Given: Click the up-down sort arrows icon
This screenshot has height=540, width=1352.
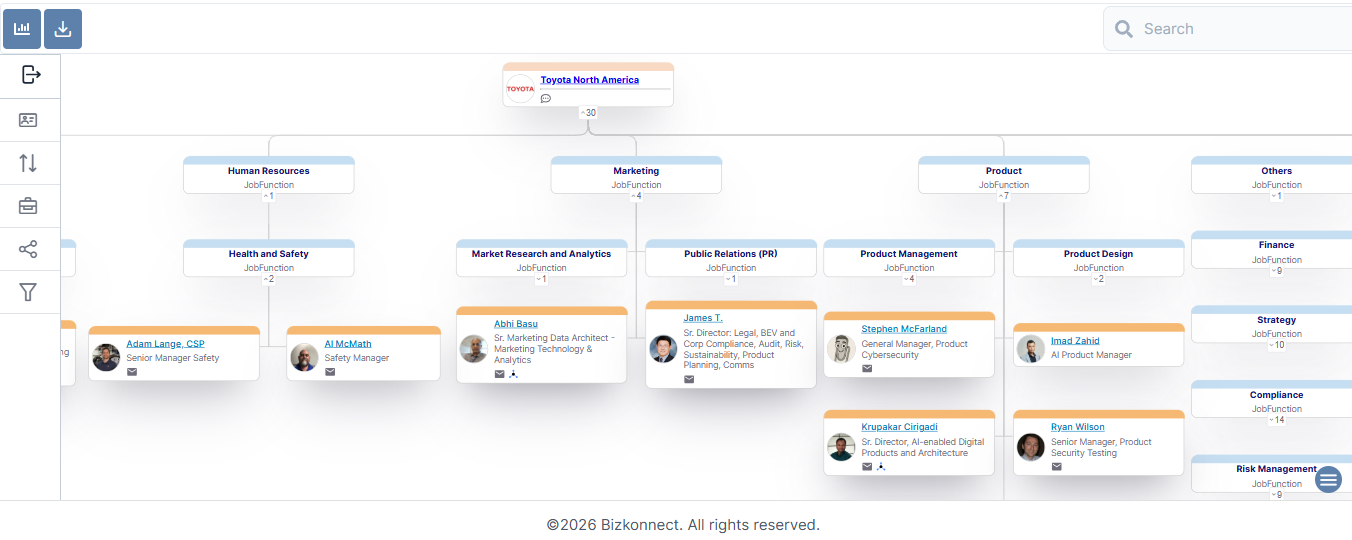Looking at the screenshot, I should tap(28, 163).
